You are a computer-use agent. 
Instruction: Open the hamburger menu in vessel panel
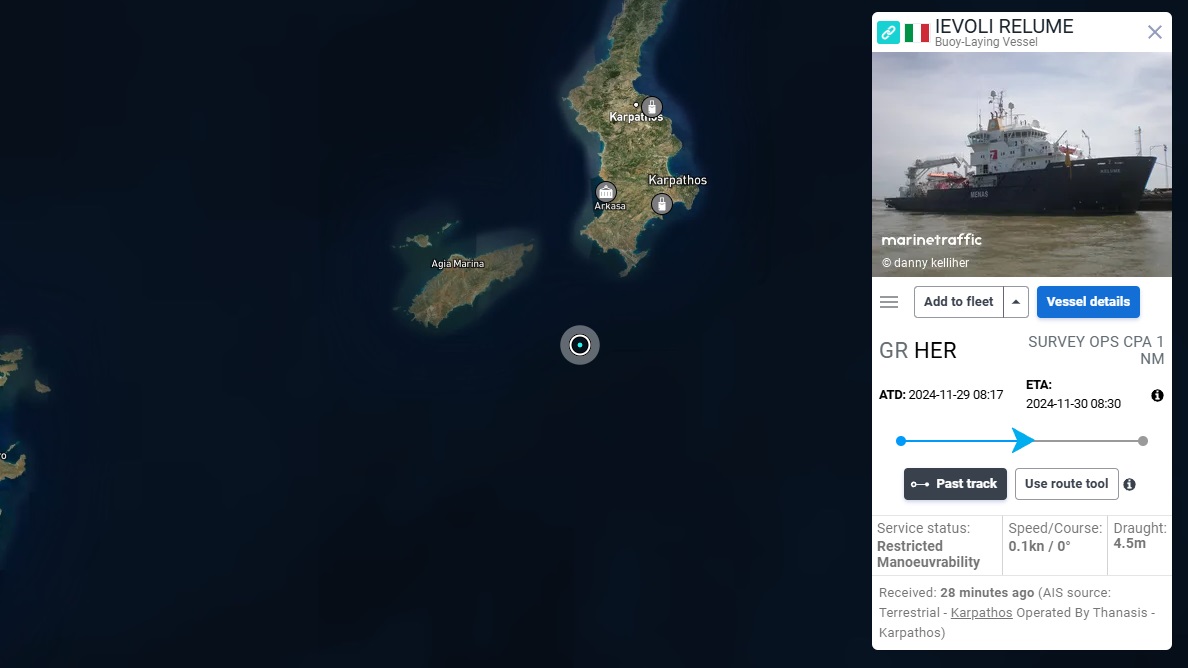889,302
